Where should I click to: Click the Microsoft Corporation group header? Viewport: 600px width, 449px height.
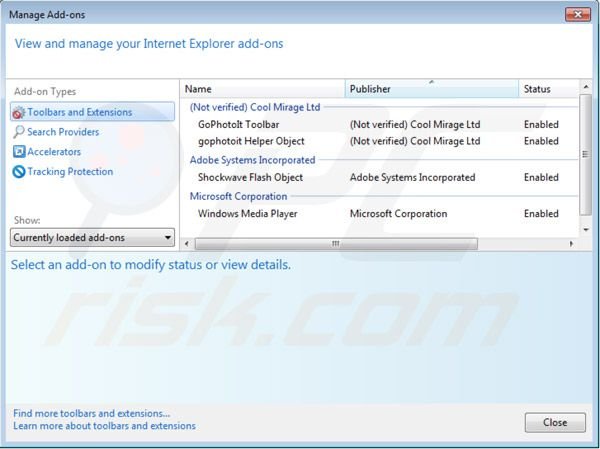point(238,197)
